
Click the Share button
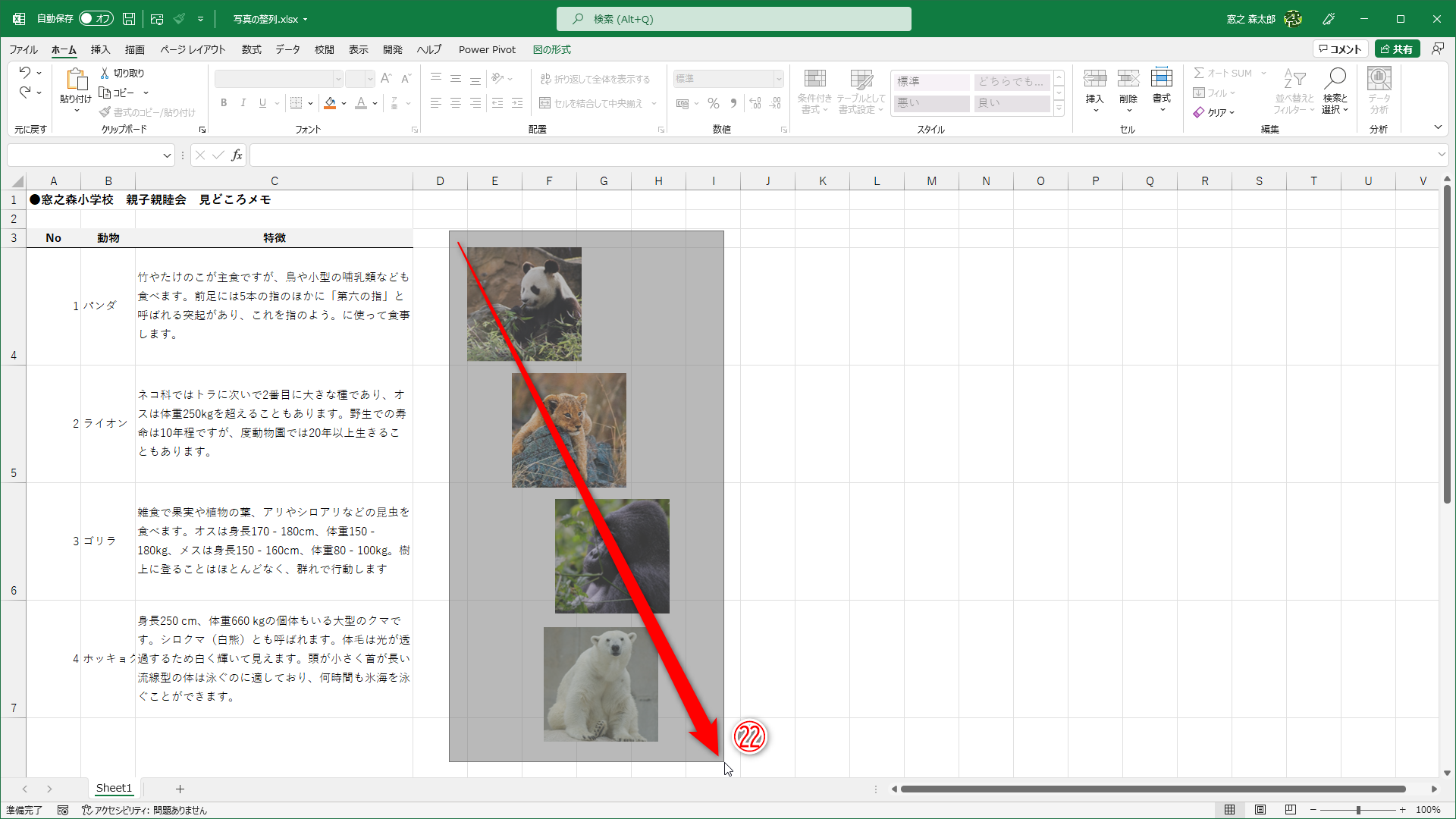click(x=1397, y=49)
